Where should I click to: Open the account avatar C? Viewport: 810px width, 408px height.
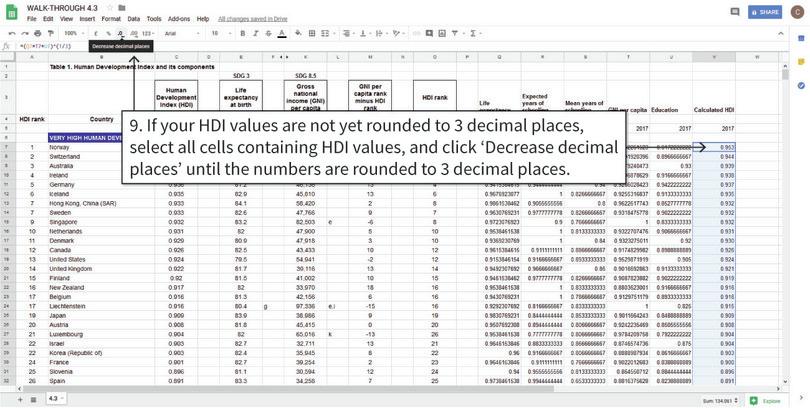click(796, 12)
